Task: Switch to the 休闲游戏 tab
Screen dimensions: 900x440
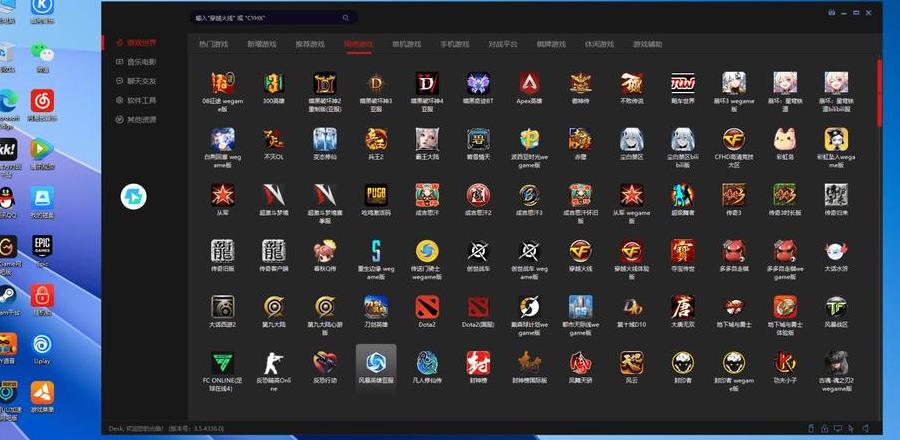Action: pyautogui.click(x=599, y=44)
